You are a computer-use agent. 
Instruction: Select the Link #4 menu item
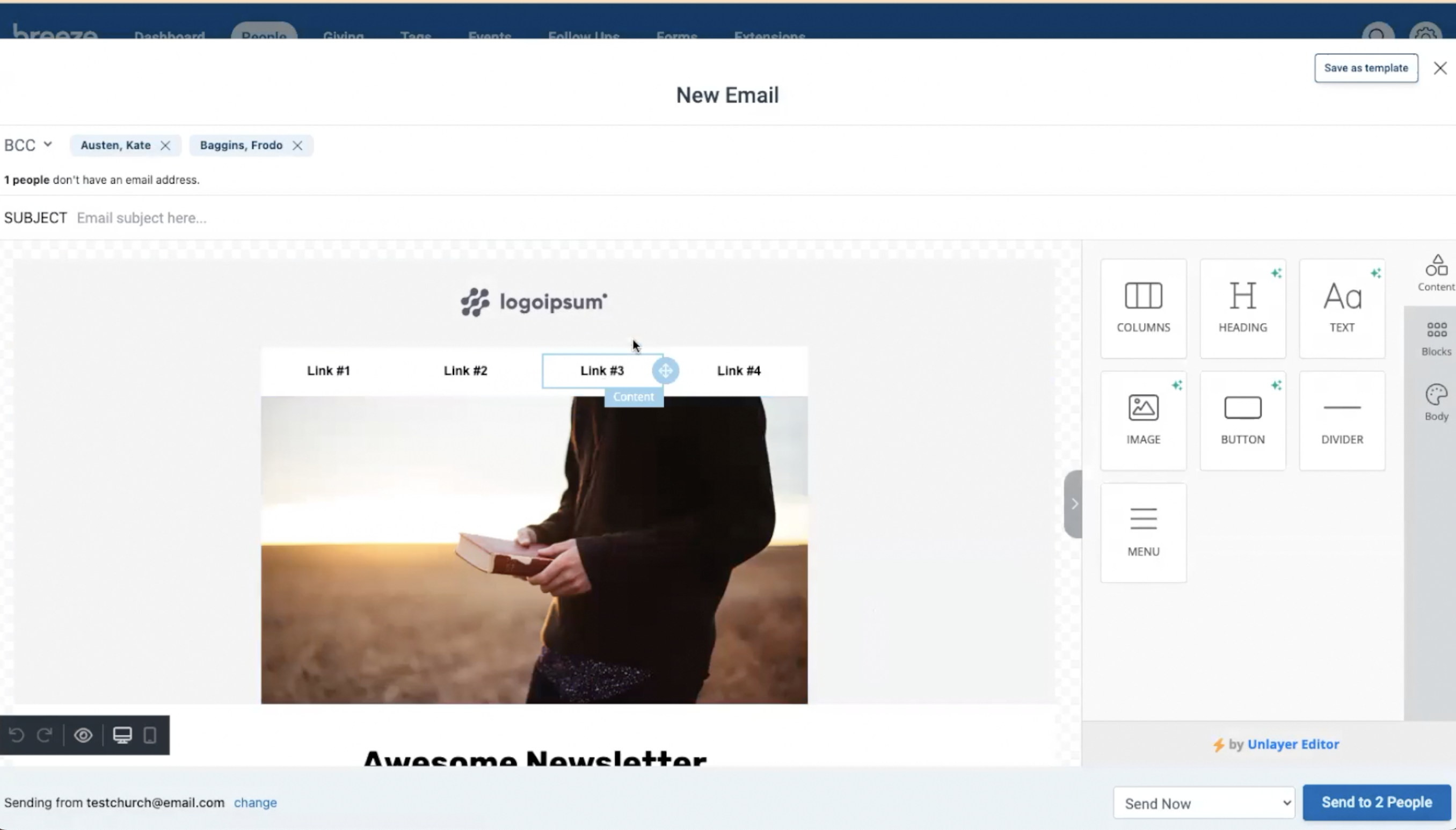(x=738, y=370)
